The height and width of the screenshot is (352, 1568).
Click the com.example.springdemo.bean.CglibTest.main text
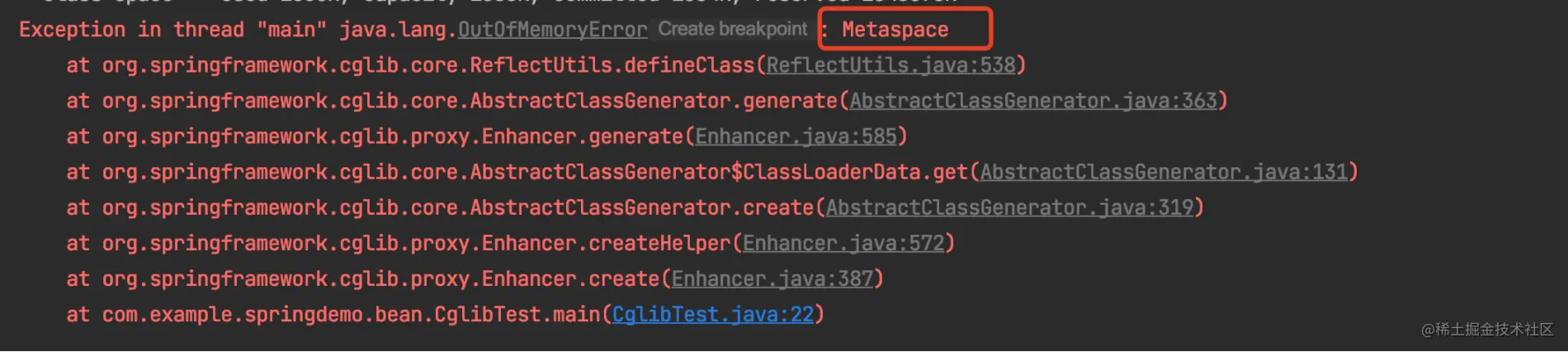pyautogui.click(x=351, y=315)
